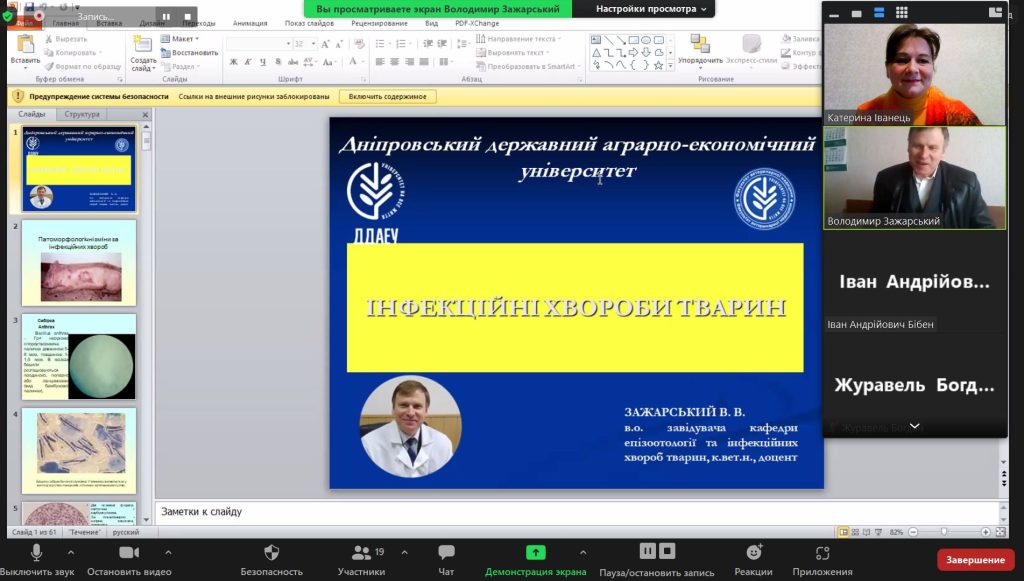The height and width of the screenshot is (581, 1024).
Task: Open the Review (Рецензирование) ribbon tab
Action: pyautogui.click(x=379, y=24)
